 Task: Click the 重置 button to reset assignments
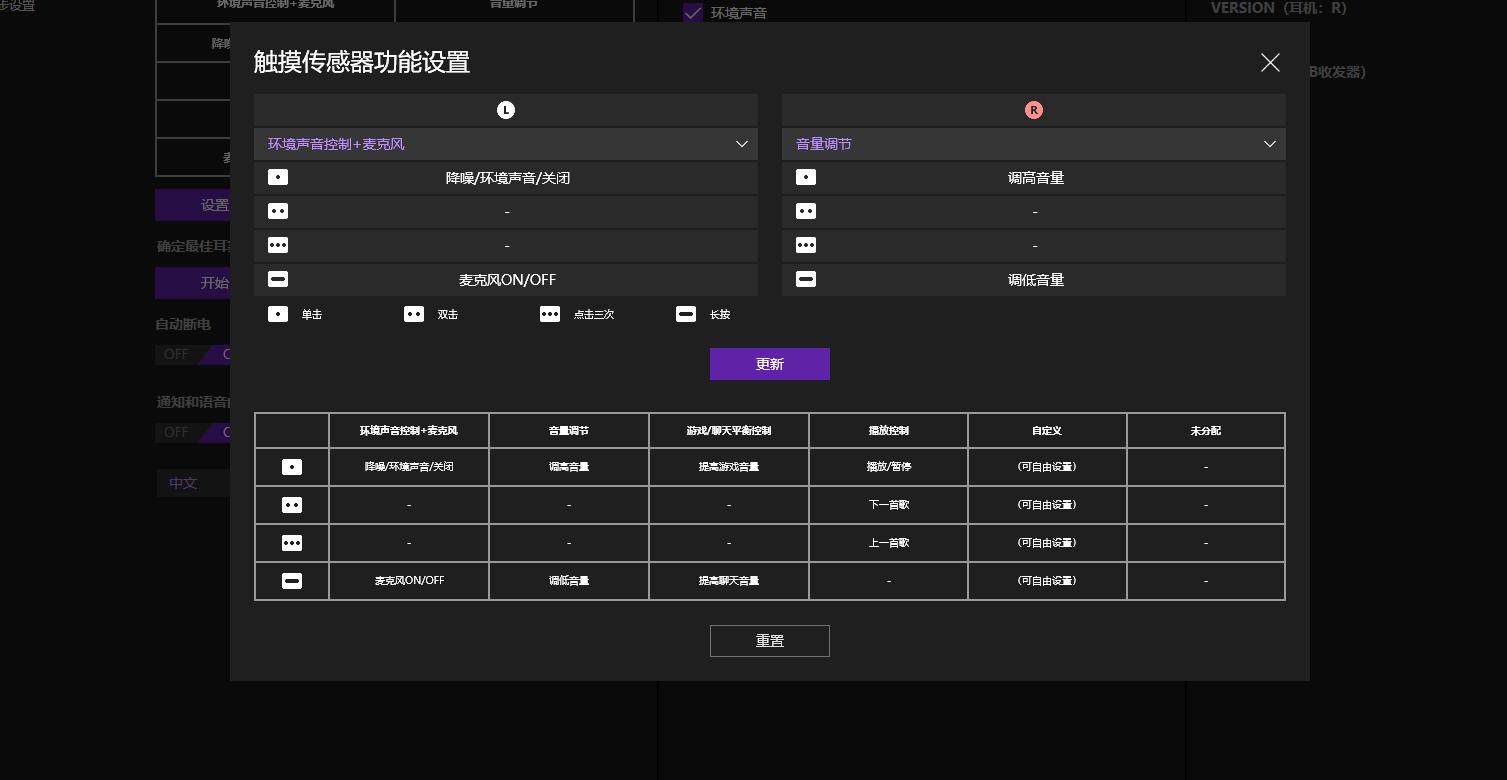pyautogui.click(x=769, y=641)
